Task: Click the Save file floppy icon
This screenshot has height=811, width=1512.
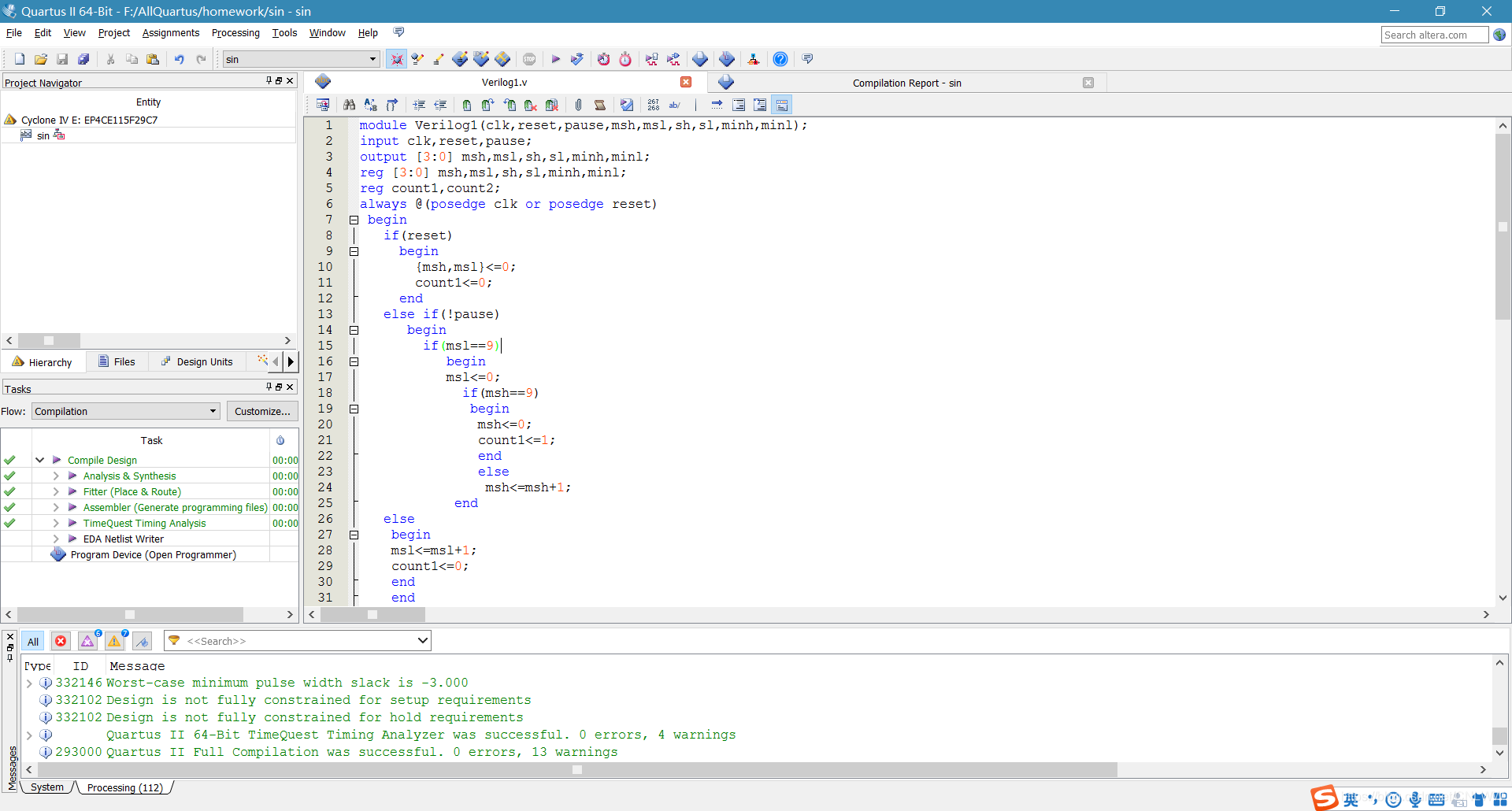Action: click(x=62, y=59)
